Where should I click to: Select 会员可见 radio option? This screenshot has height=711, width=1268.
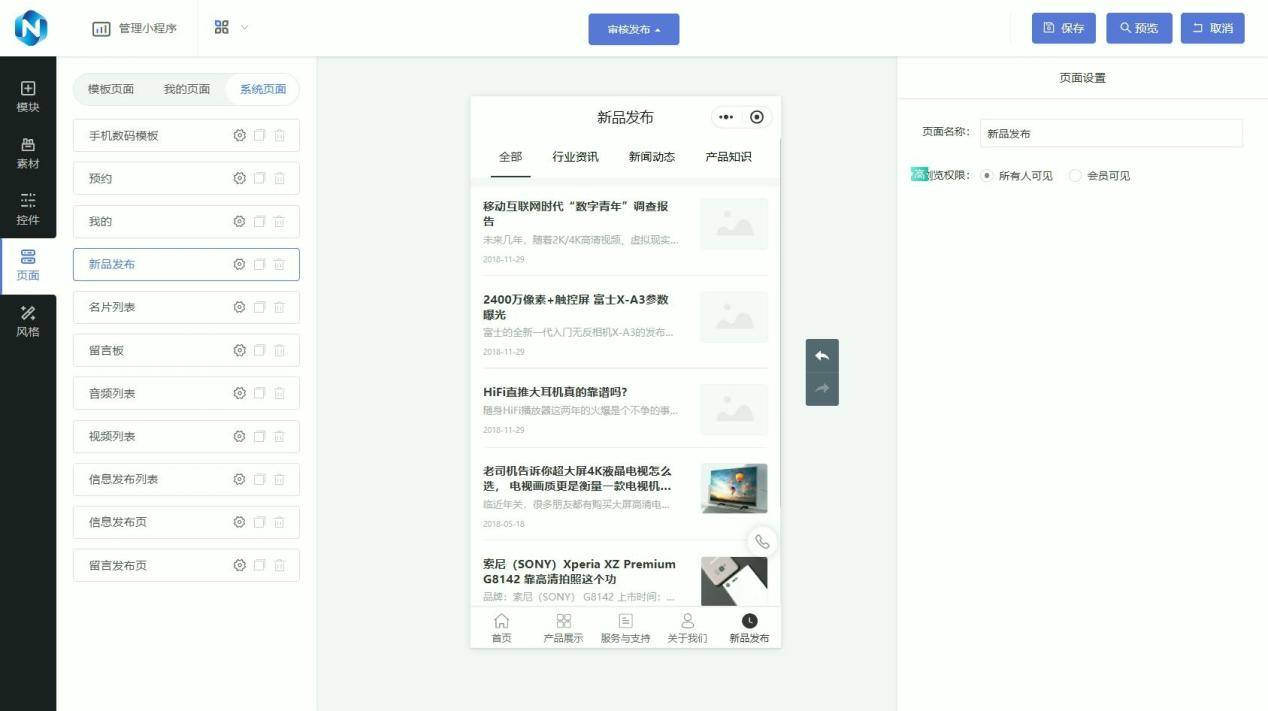pyautogui.click(x=1075, y=176)
